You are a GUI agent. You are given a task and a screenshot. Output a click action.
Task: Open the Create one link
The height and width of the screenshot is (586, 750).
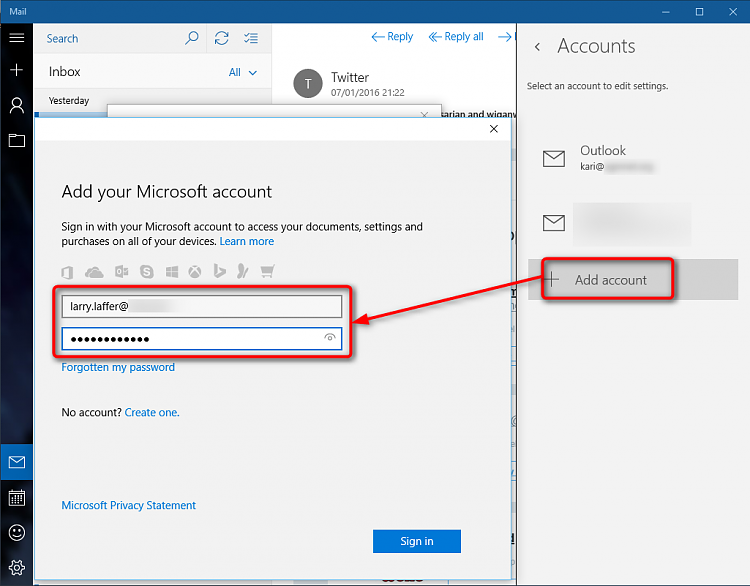point(152,412)
